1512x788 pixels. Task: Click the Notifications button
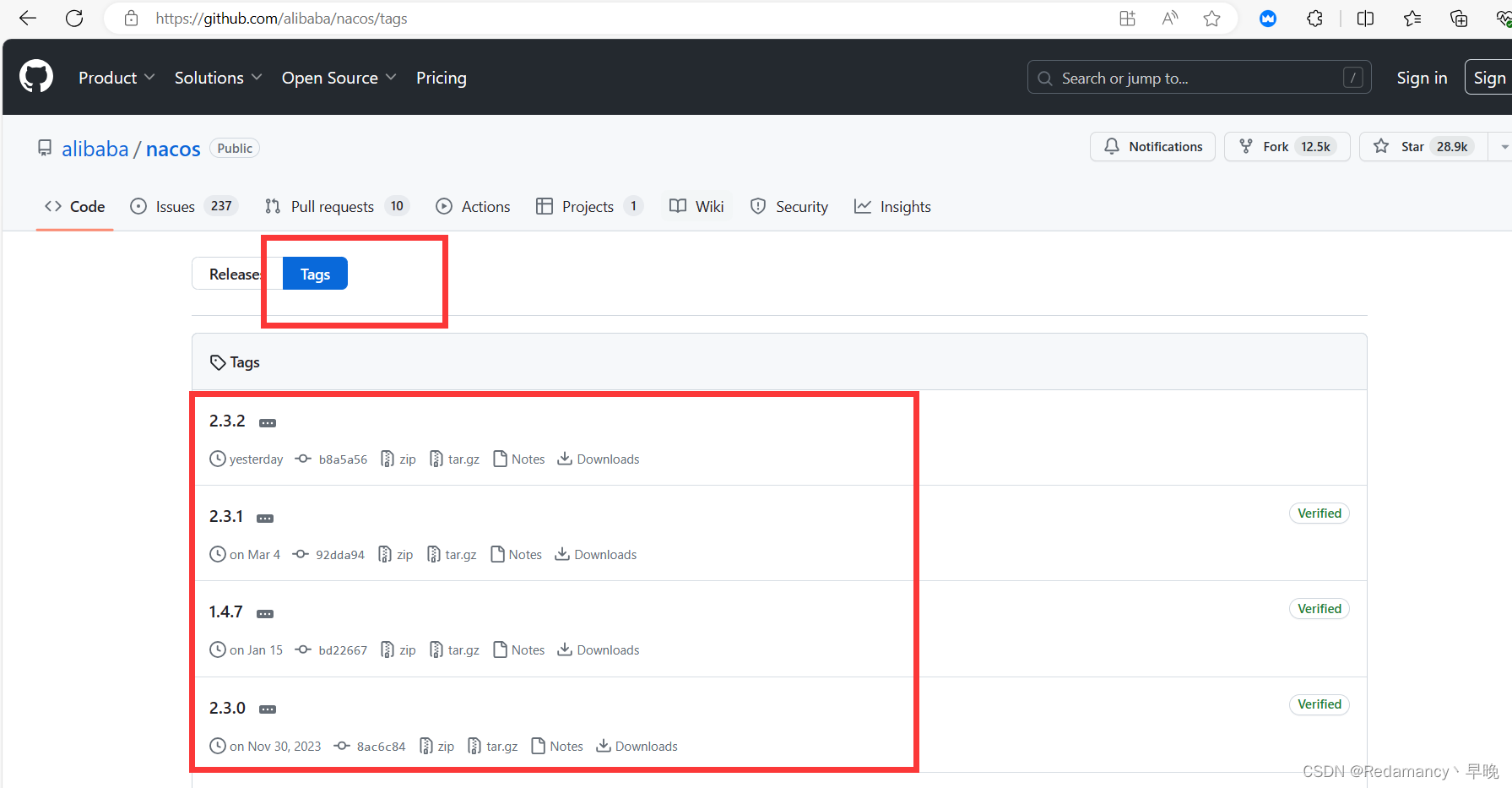click(x=1152, y=147)
